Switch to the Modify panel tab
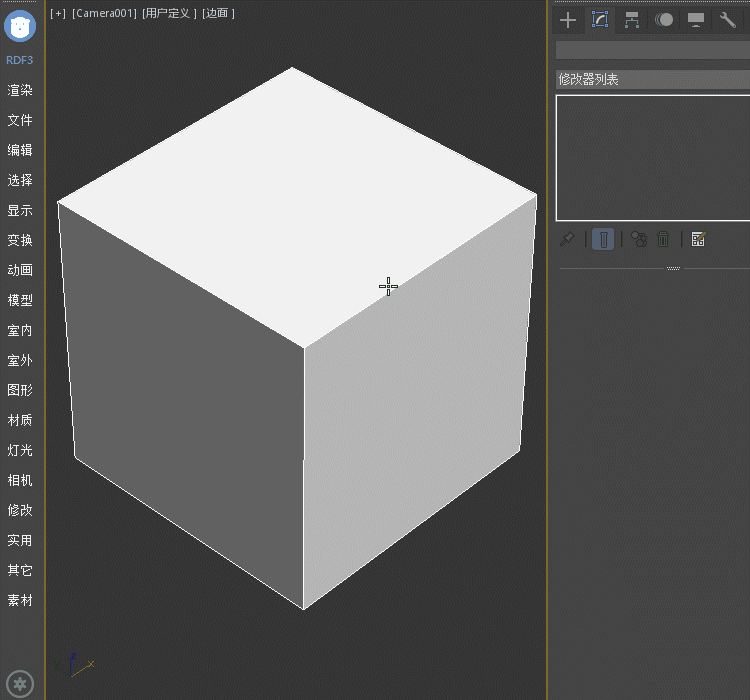 point(600,20)
